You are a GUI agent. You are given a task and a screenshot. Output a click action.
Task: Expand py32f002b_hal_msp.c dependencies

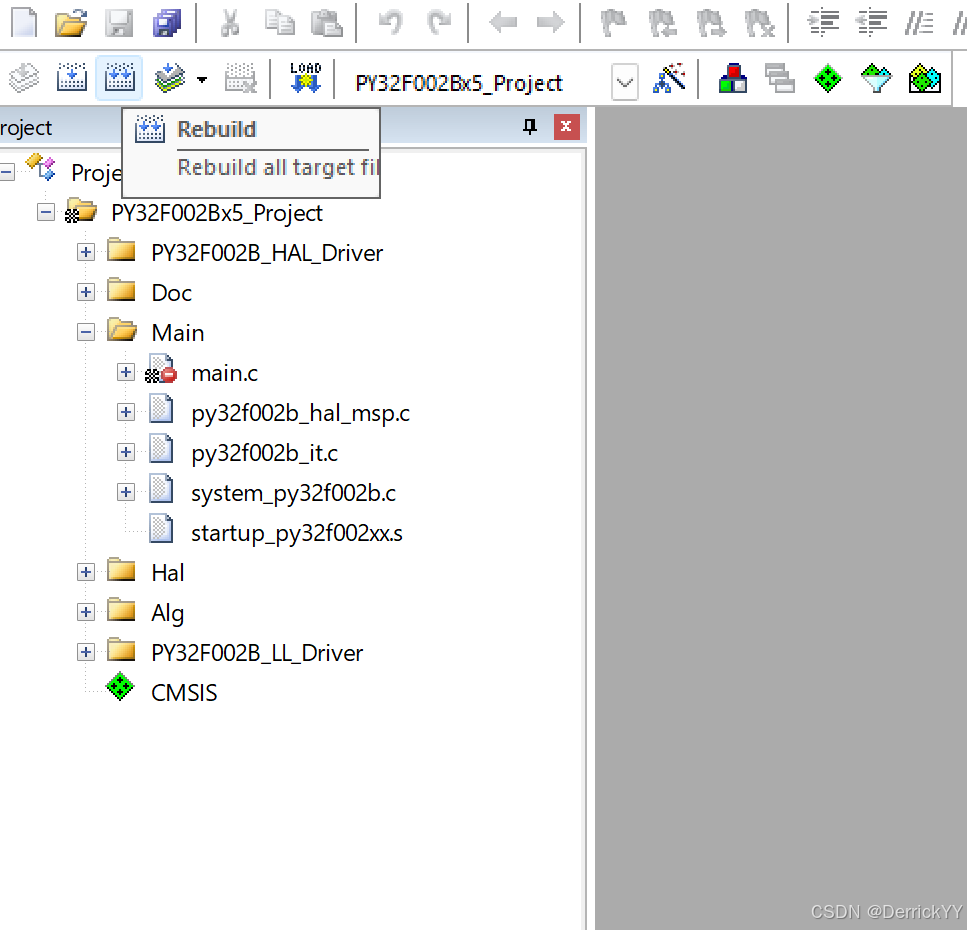tap(126, 412)
